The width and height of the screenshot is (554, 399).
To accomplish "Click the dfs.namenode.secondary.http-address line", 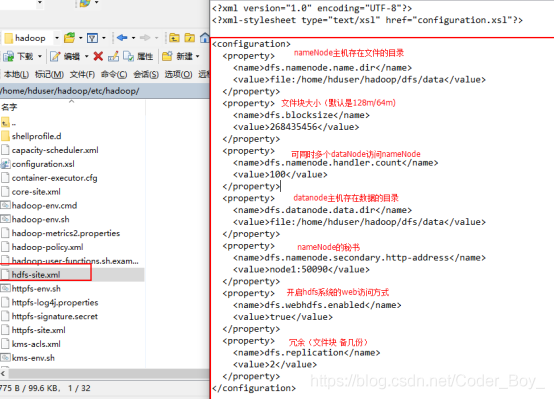I will tap(359, 258).
